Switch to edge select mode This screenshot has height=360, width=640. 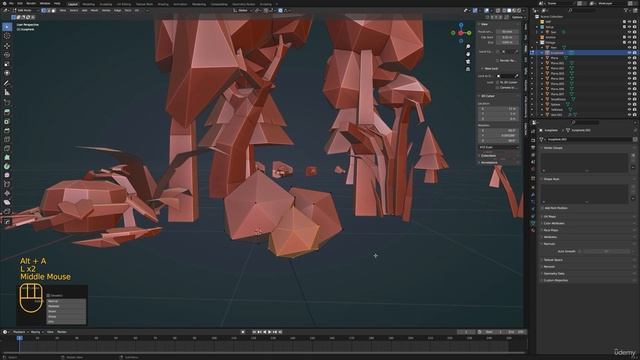point(48,10)
